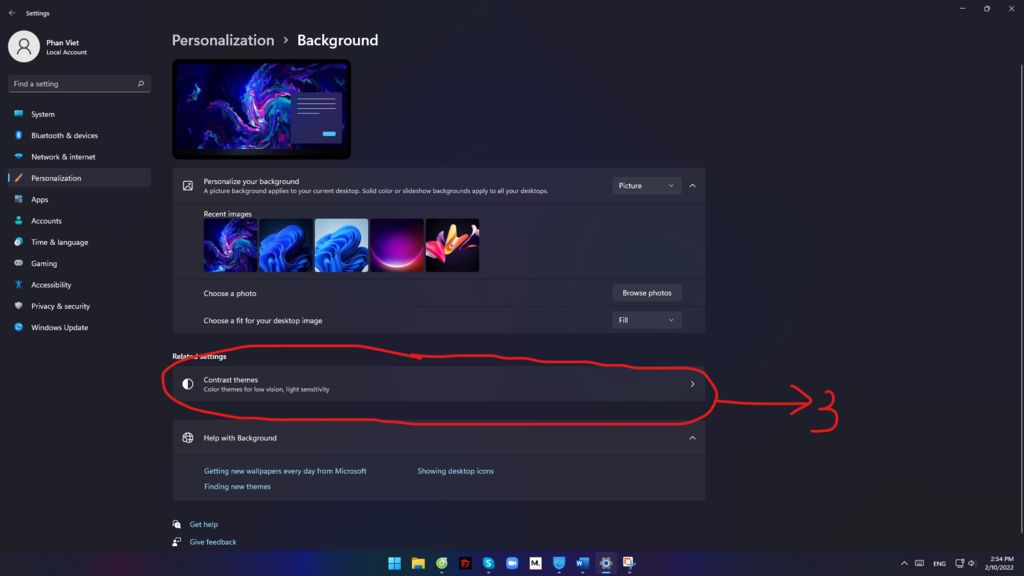Open Bluetooth & devices settings

pos(79,135)
